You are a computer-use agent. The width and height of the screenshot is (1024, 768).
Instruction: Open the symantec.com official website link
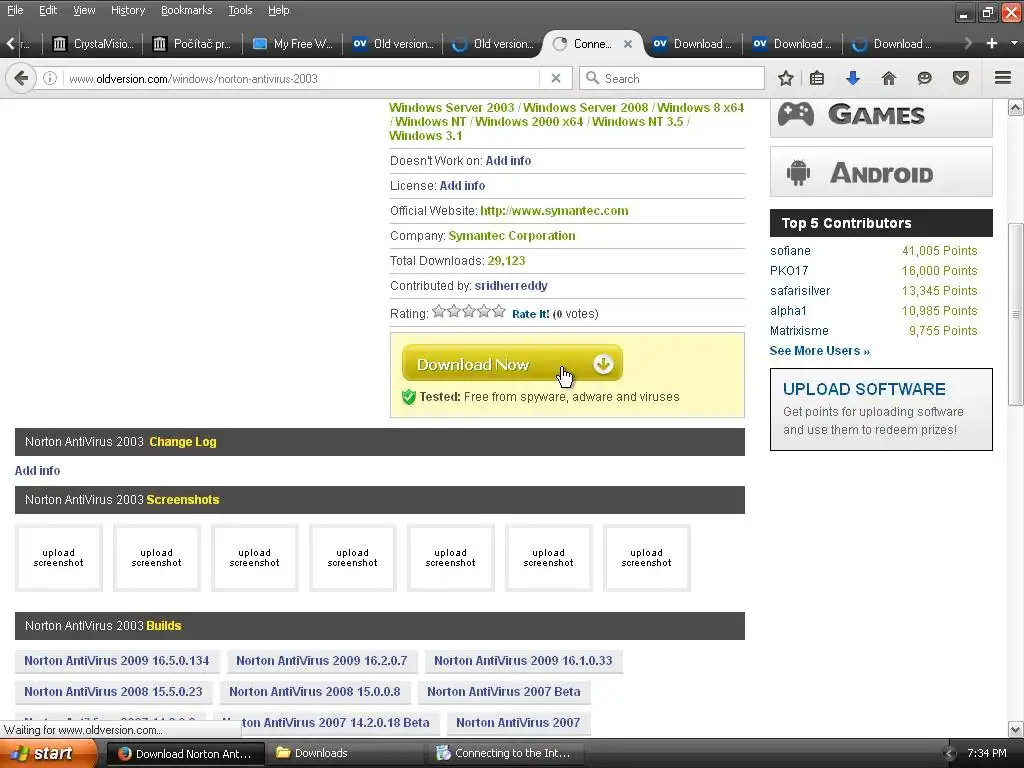554,210
